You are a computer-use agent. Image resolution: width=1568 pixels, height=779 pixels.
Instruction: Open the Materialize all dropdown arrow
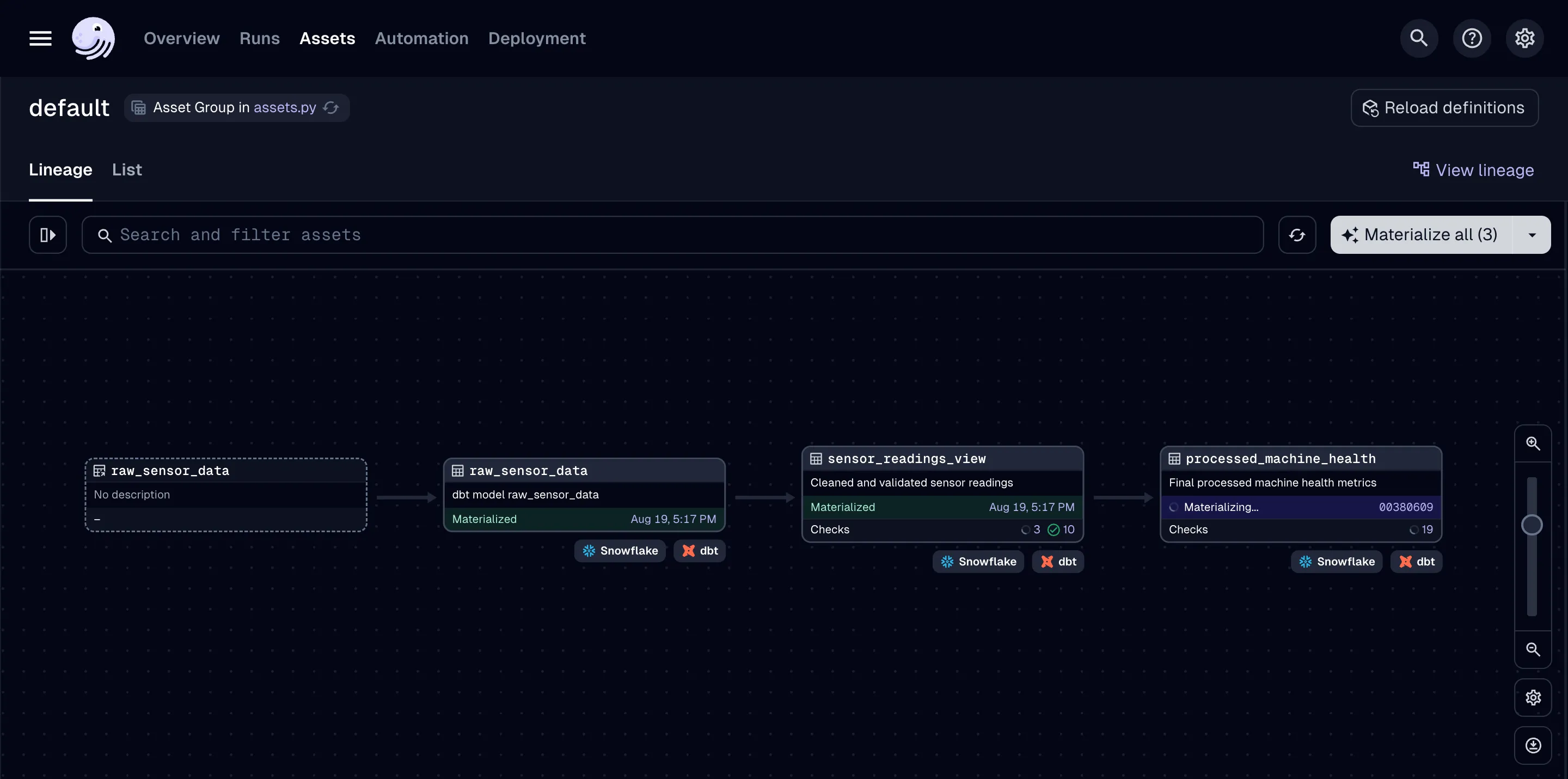pyautogui.click(x=1533, y=234)
